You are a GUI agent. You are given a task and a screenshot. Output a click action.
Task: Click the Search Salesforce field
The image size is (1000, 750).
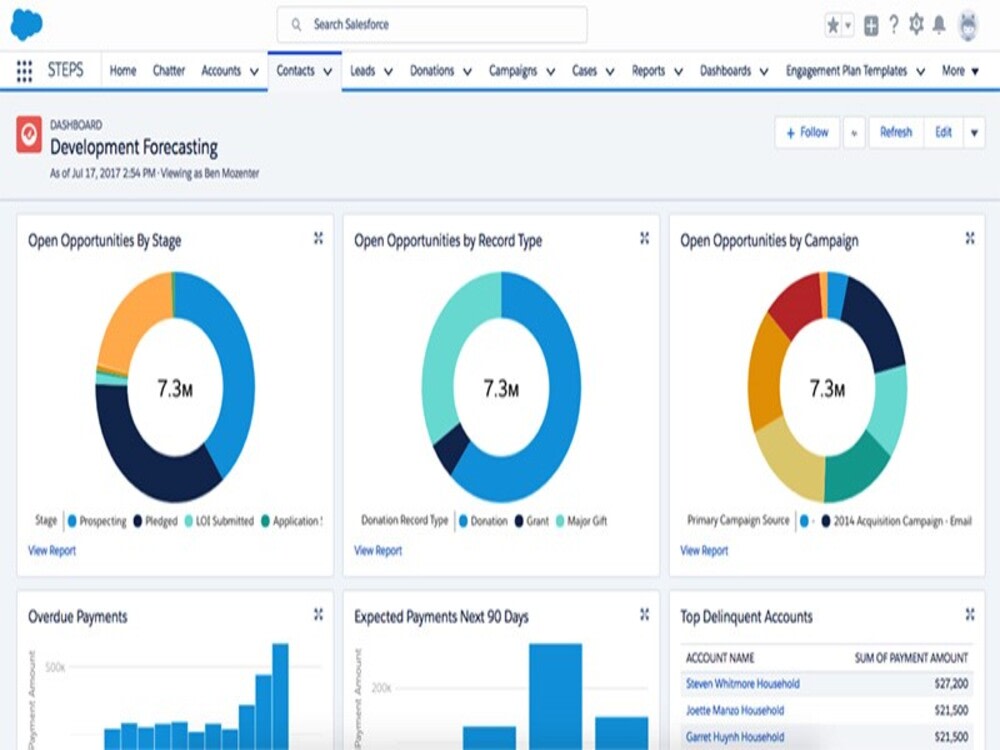[x=430, y=24]
